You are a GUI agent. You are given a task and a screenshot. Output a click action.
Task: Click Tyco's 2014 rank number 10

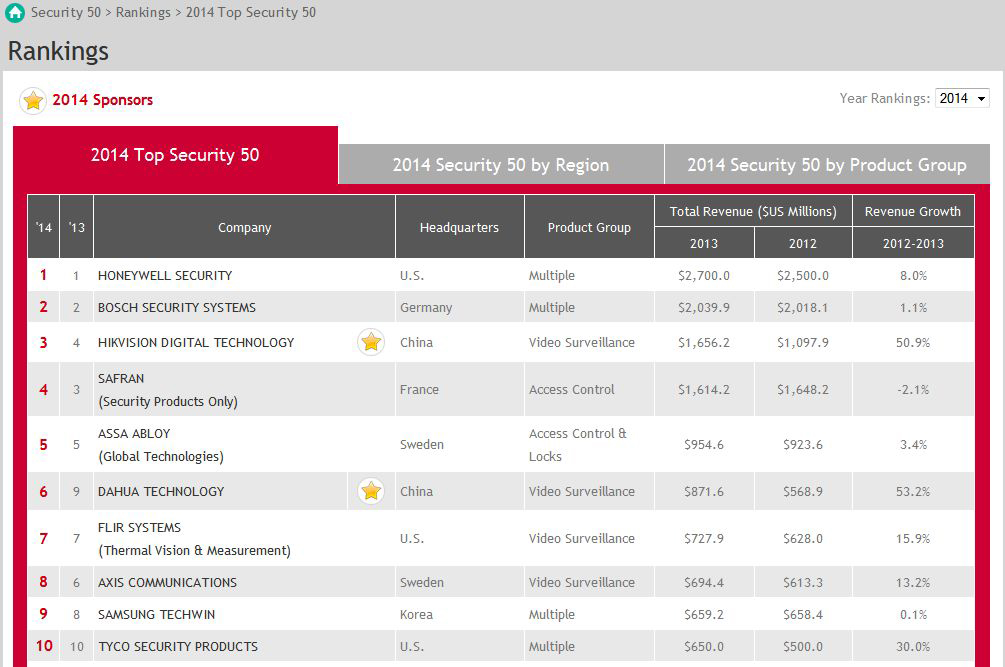pyautogui.click(x=44, y=646)
